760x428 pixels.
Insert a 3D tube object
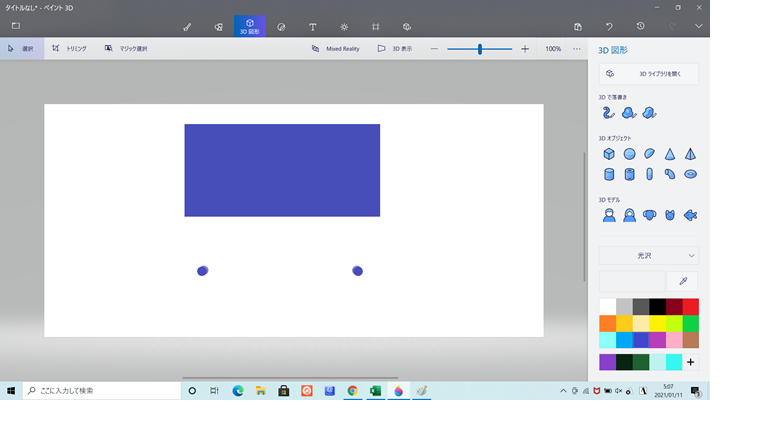pos(629,174)
